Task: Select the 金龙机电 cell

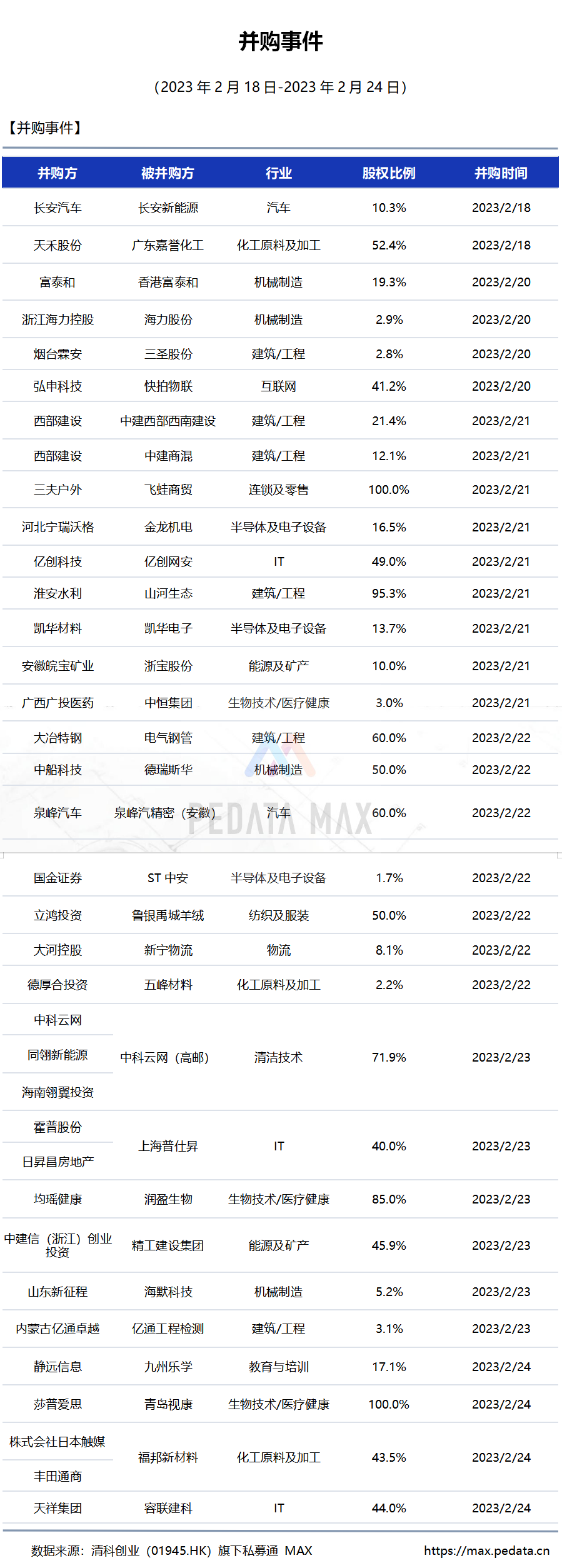Action: 168,528
